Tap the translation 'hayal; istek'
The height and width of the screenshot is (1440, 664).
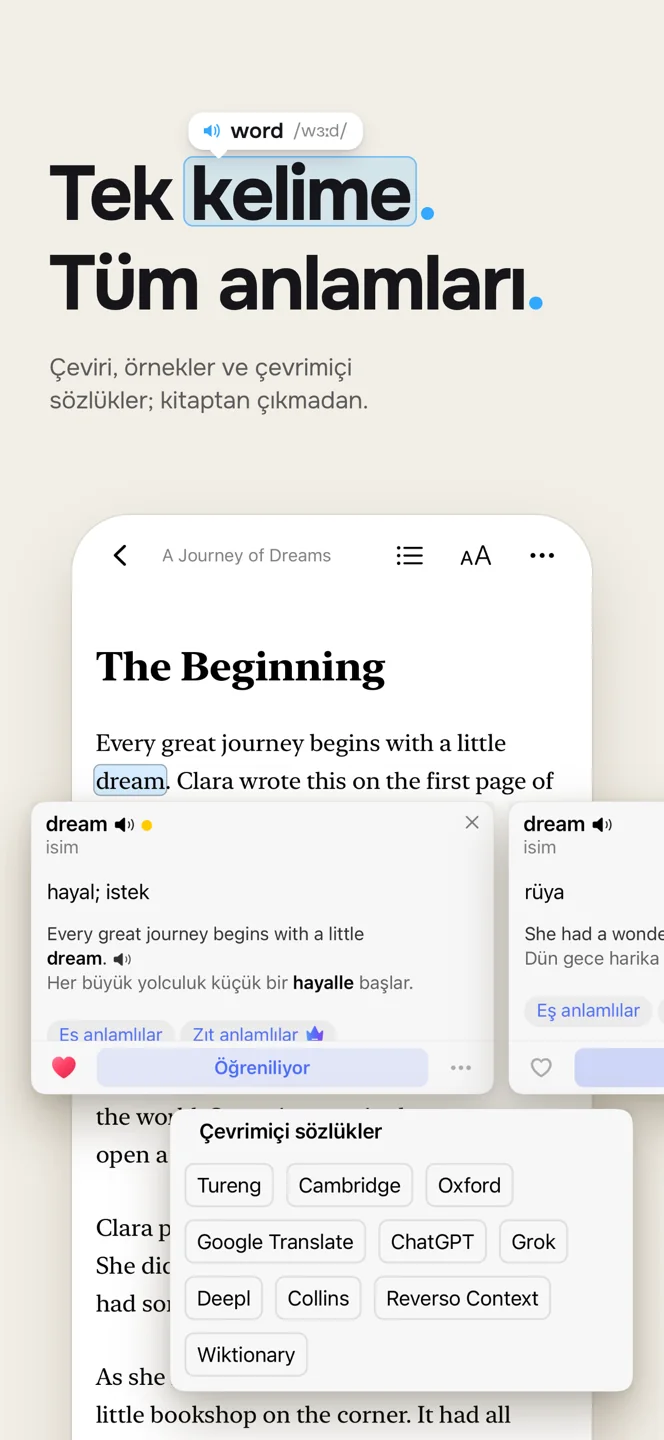point(98,892)
